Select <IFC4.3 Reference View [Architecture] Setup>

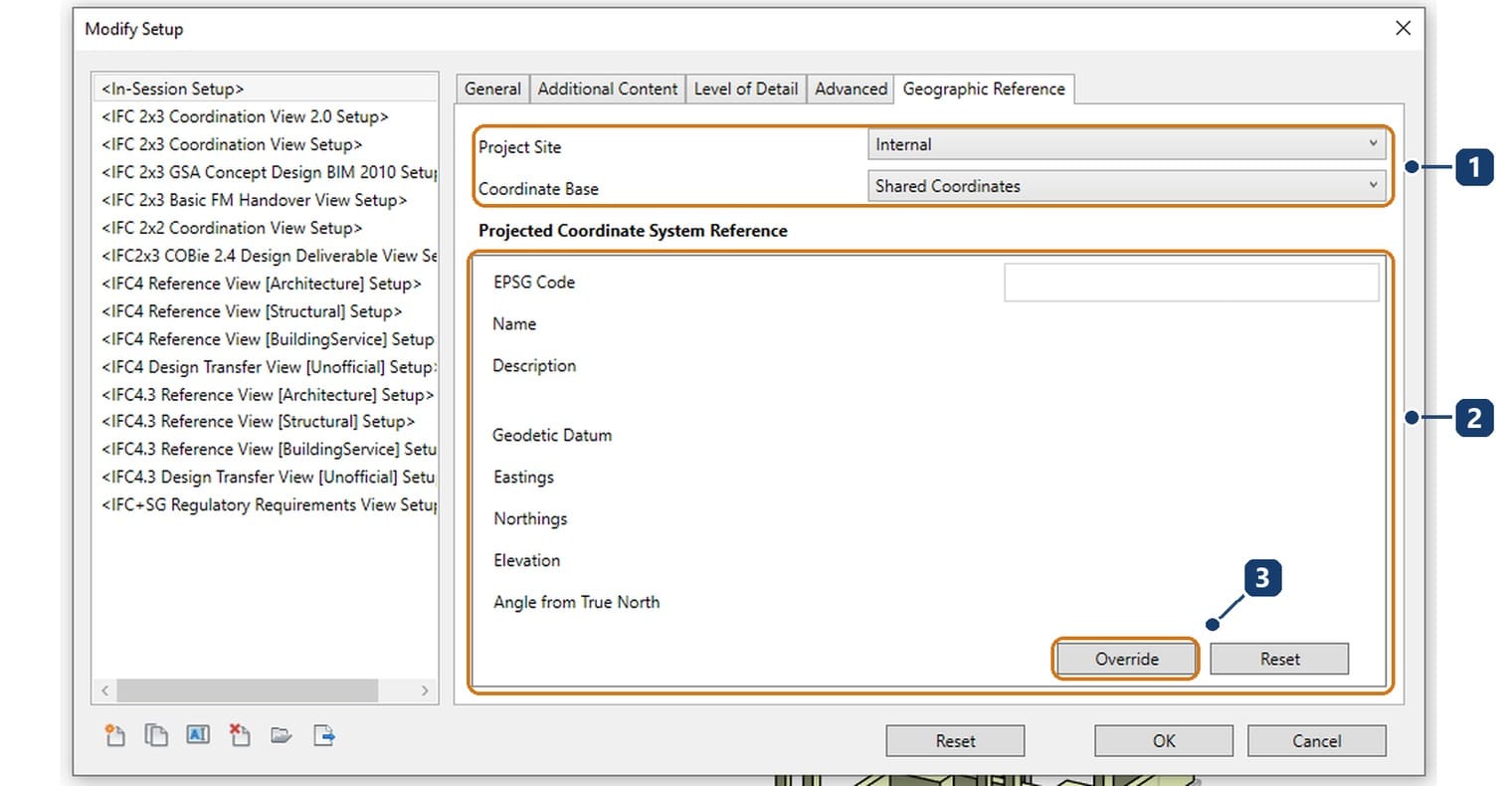pos(265,395)
